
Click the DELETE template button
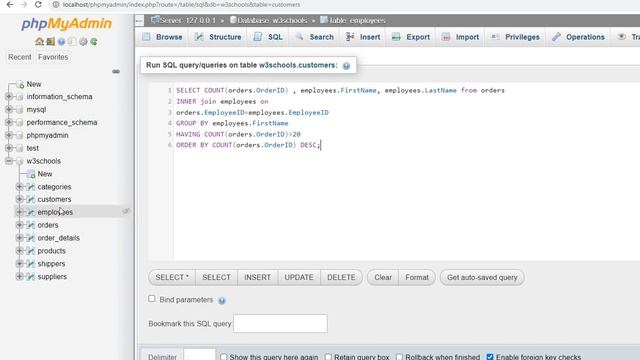341,278
